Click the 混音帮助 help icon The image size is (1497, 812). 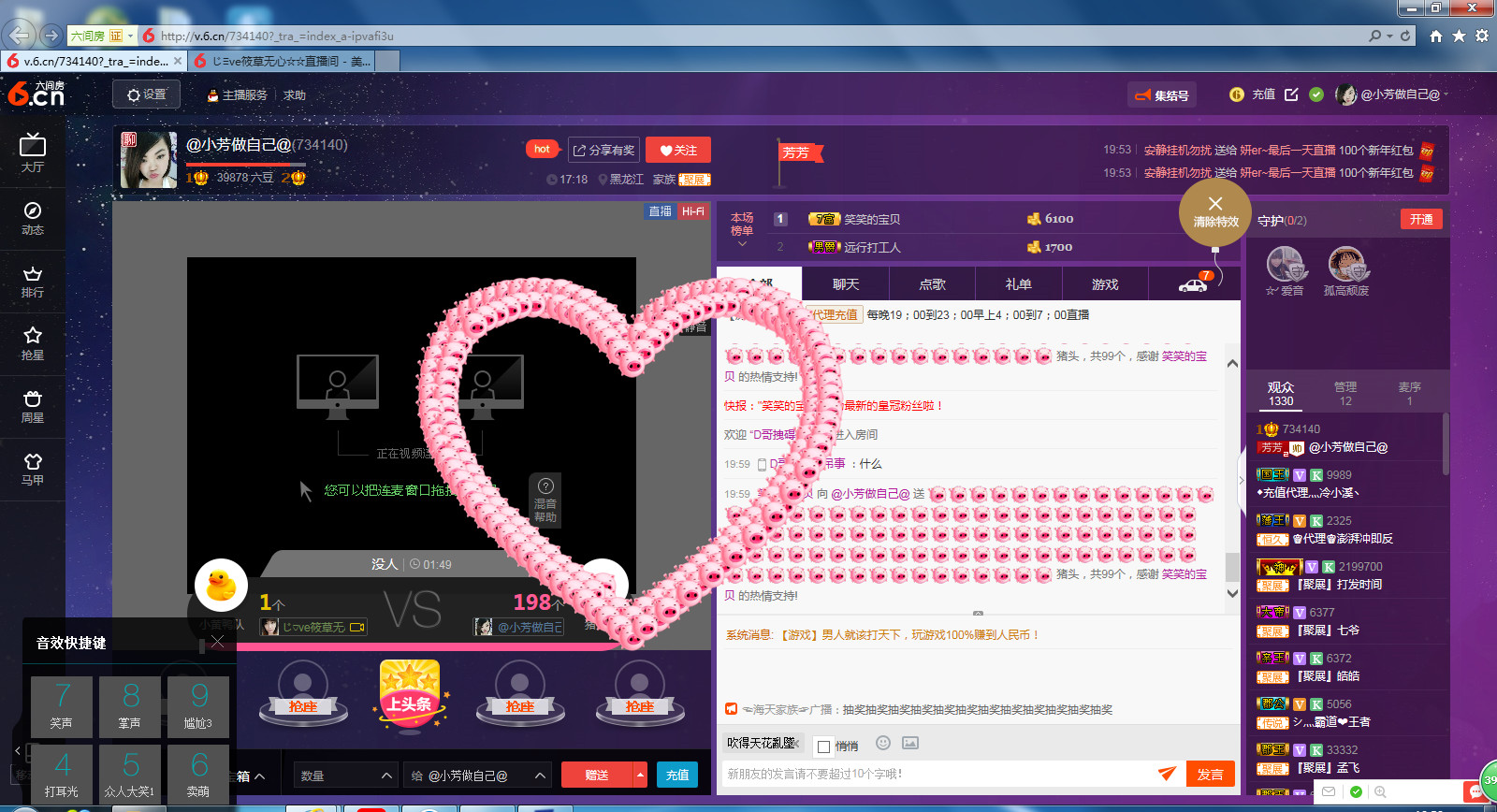tap(545, 500)
